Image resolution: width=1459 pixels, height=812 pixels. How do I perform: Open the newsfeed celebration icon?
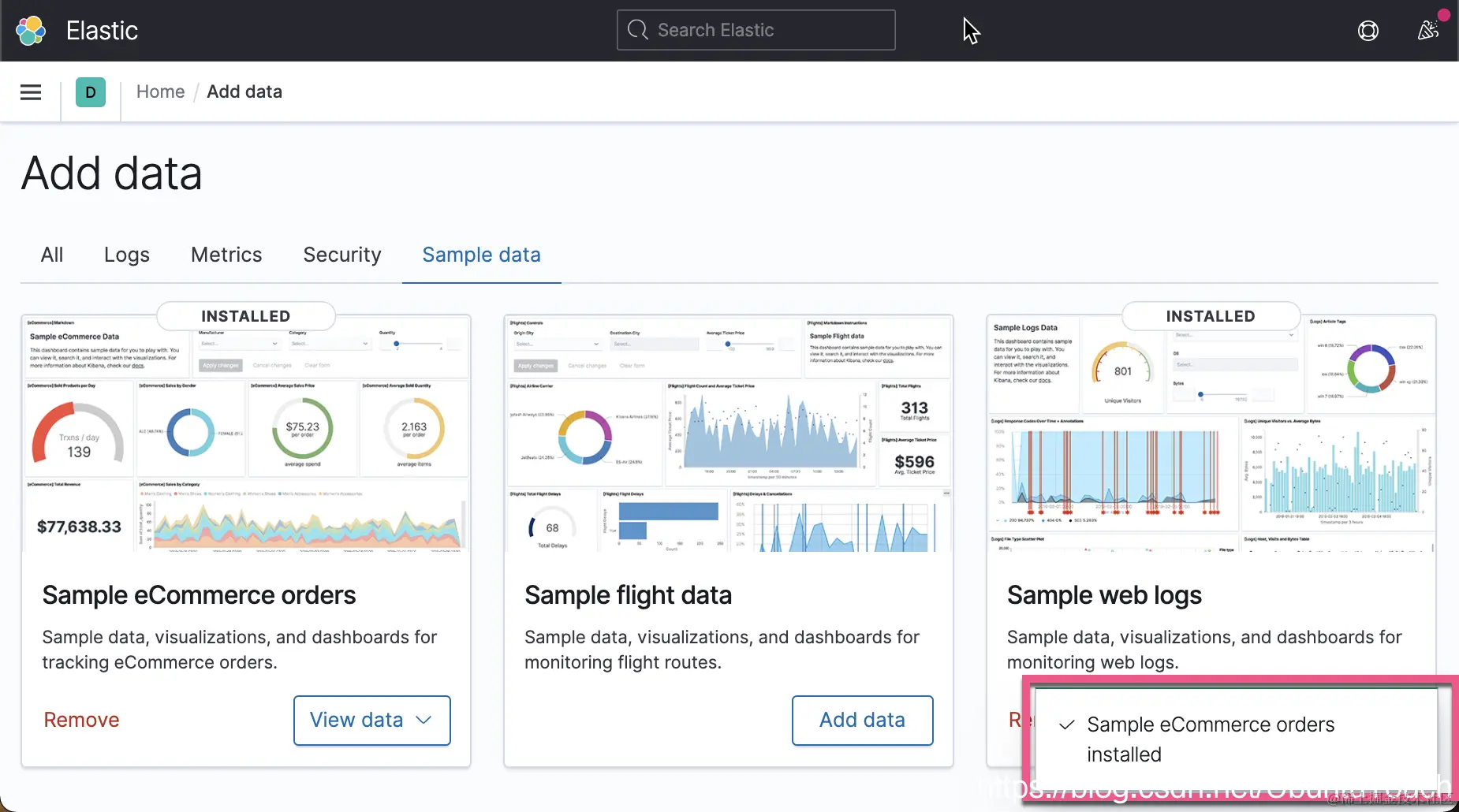coord(1428,31)
